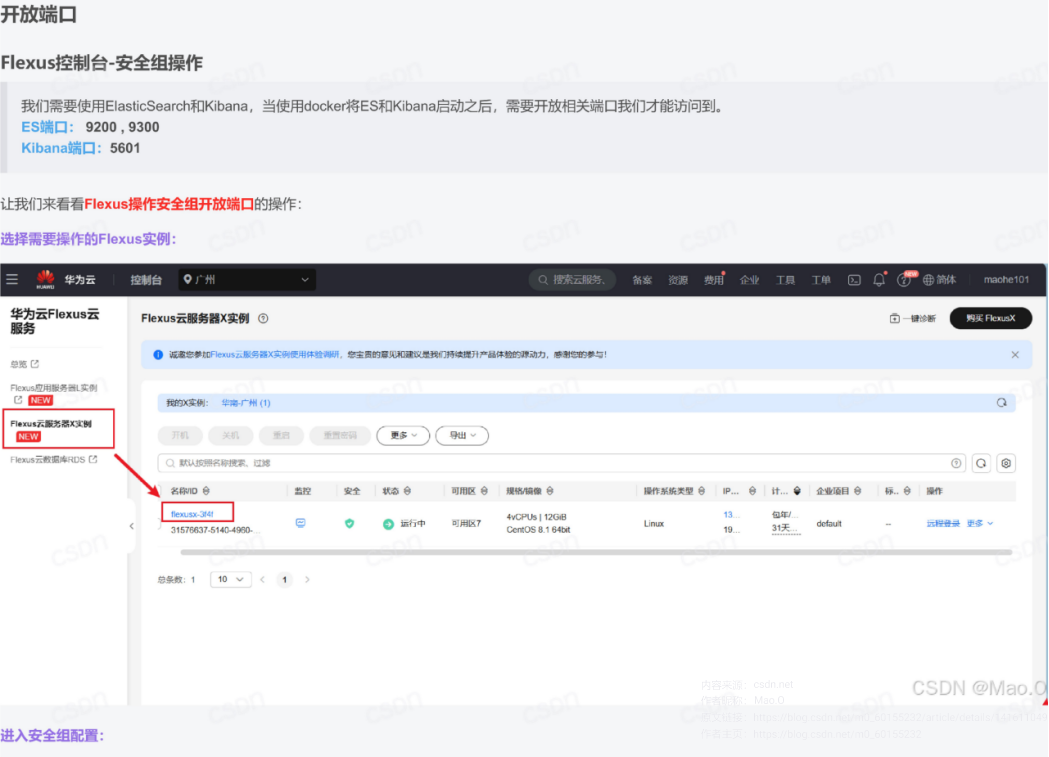
Task: Expand 更多 in the flexusx-3f4f operations column
Action: (980, 524)
